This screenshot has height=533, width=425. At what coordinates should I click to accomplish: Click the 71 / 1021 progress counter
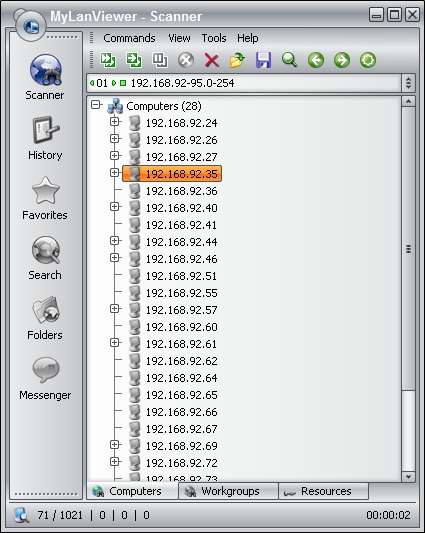tap(60, 515)
